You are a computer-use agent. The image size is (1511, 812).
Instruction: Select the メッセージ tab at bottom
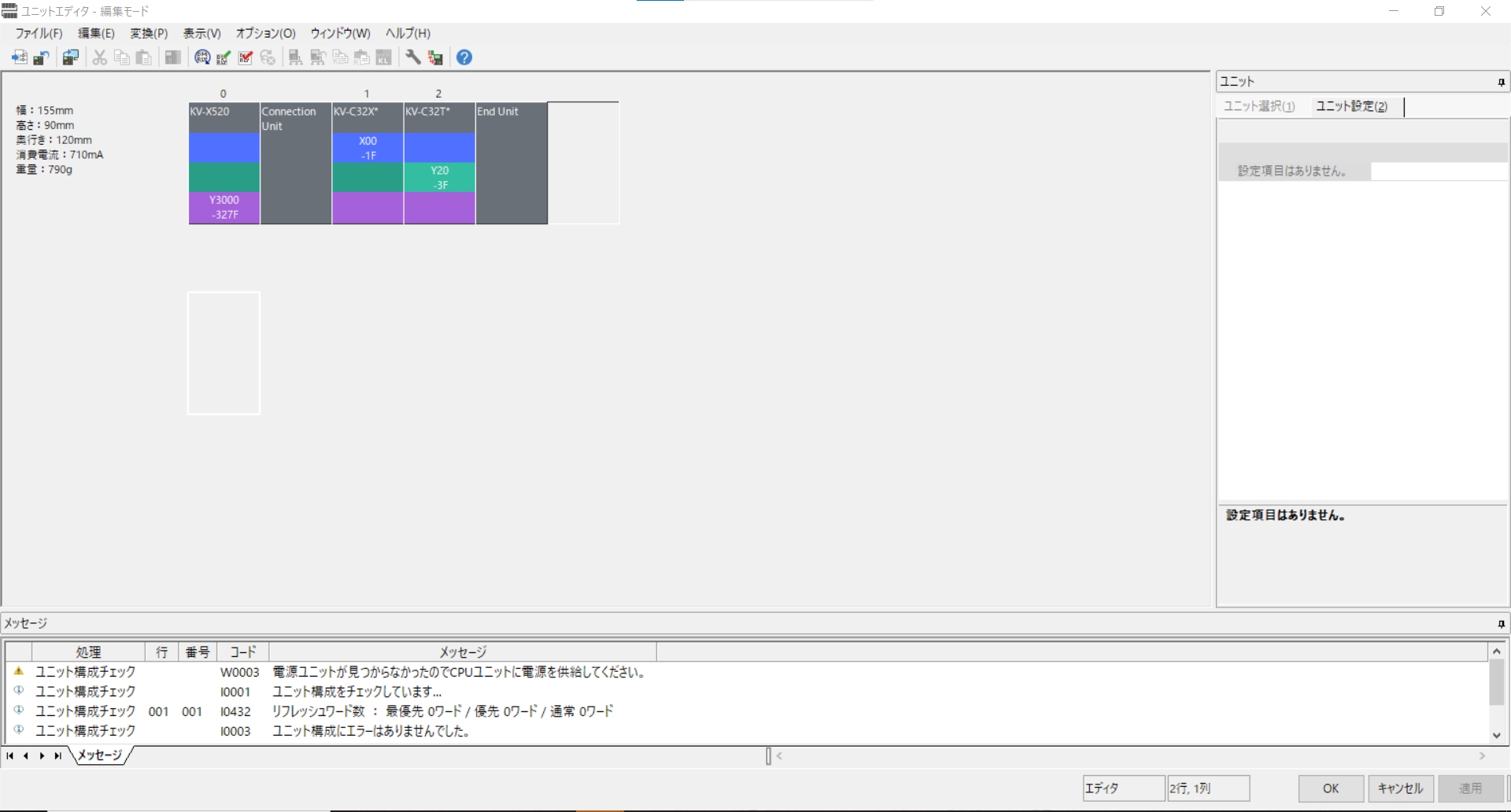point(100,755)
